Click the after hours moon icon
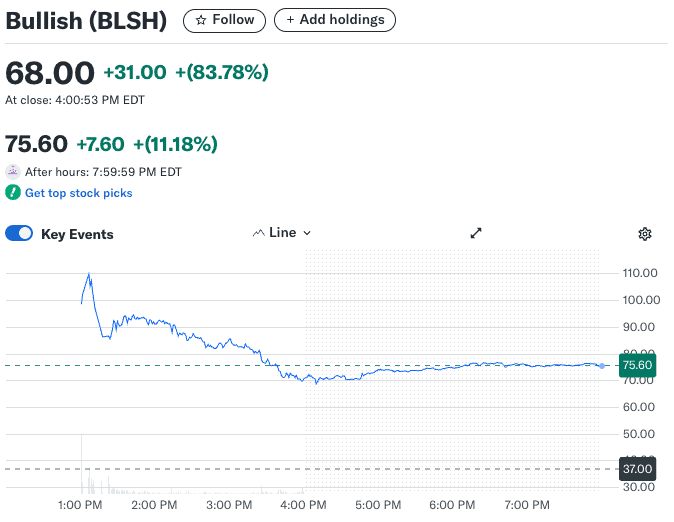 (13, 172)
